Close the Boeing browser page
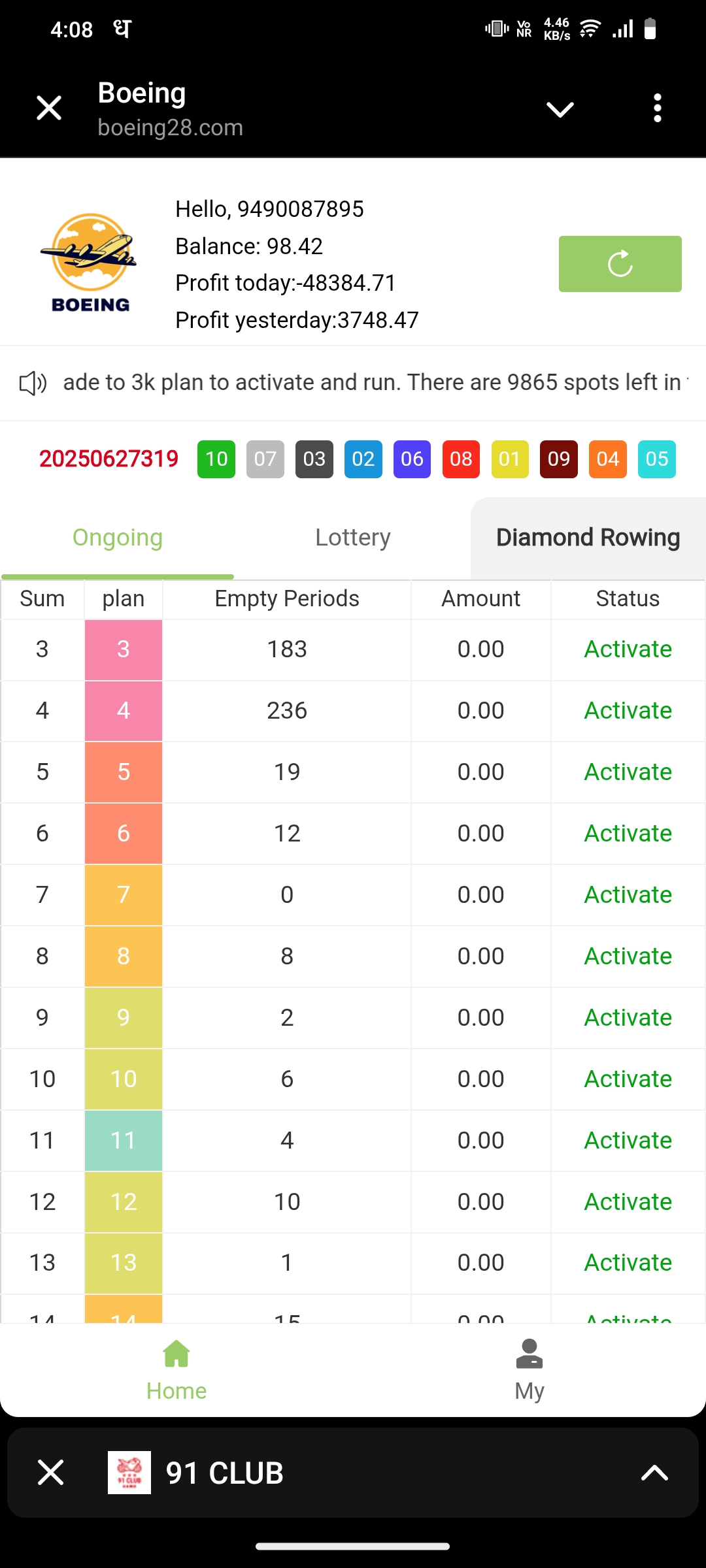Viewport: 706px width, 1568px height. click(x=49, y=108)
